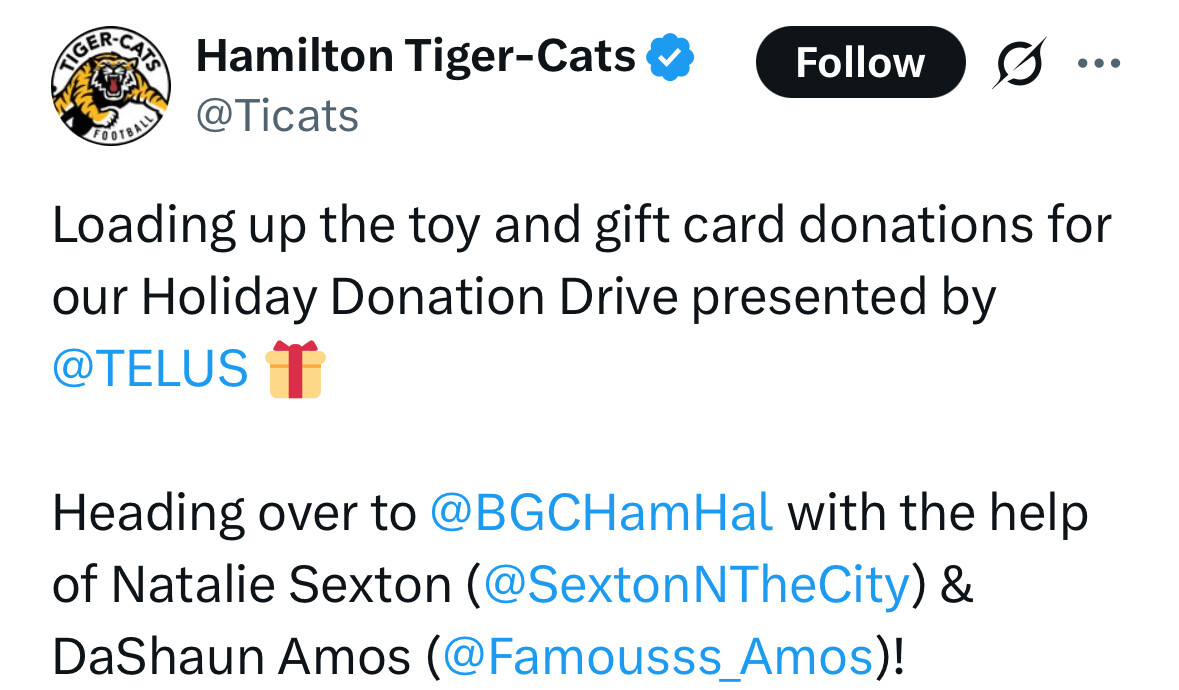Visit the @BGCHamHal profile mention

(x=601, y=513)
